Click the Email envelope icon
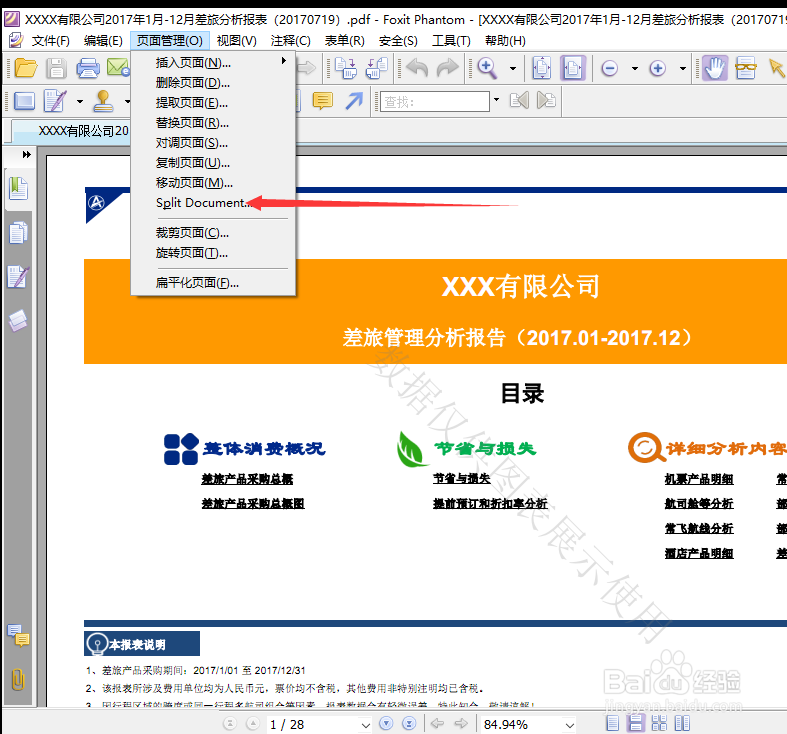The height and width of the screenshot is (734, 787). pos(118,68)
